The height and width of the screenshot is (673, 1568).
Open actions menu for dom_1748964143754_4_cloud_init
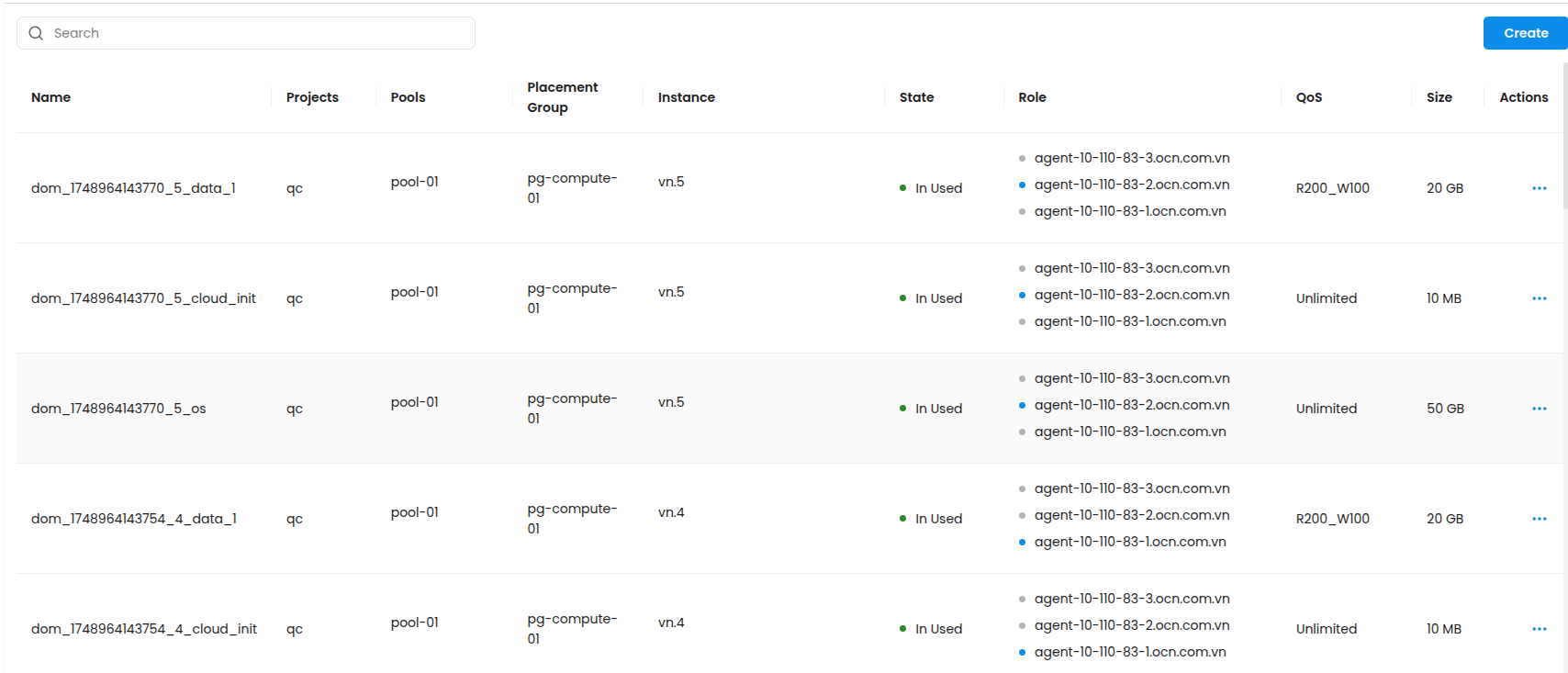[1539, 629]
